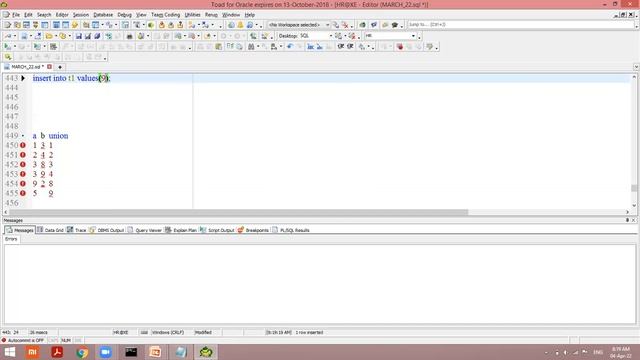Click the ENG language indicator in system tray
Viewport: 640px width, 360px height.
pos(598,352)
